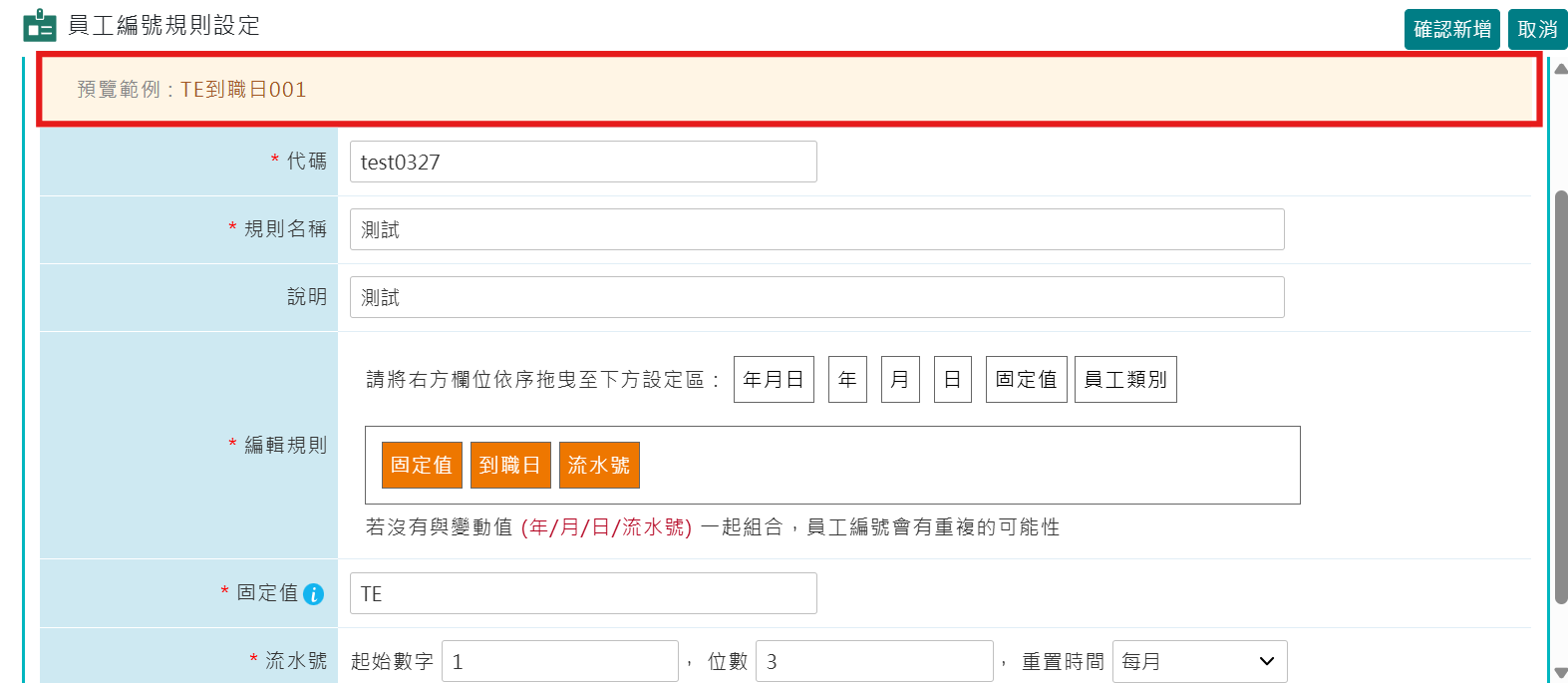Click the fixed value info icon
The width and height of the screenshot is (1568, 683).
coord(313,594)
